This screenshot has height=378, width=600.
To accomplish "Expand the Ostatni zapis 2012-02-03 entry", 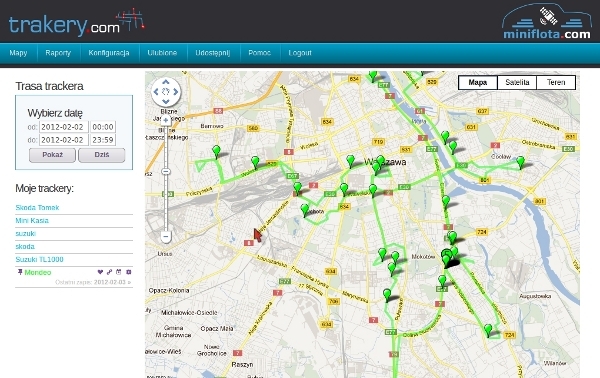I will click(93, 282).
